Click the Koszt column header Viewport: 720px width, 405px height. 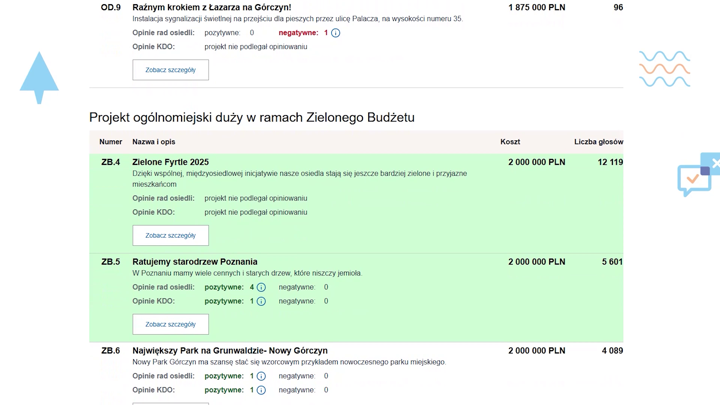pyautogui.click(x=510, y=142)
